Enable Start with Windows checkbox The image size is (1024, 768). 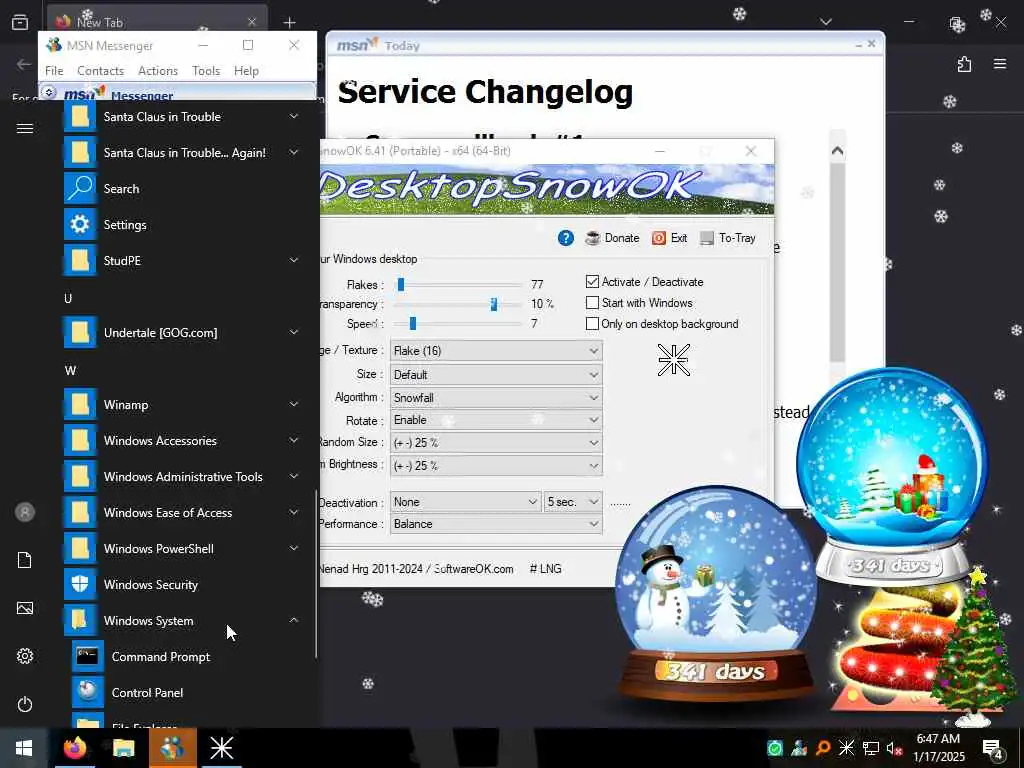coord(592,303)
